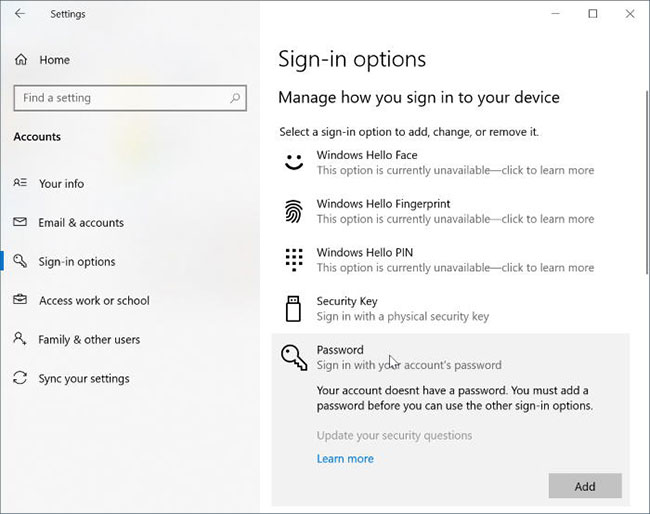
Task: Click 'Select a sign-in option to add' text
Action: tap(409, 132)
